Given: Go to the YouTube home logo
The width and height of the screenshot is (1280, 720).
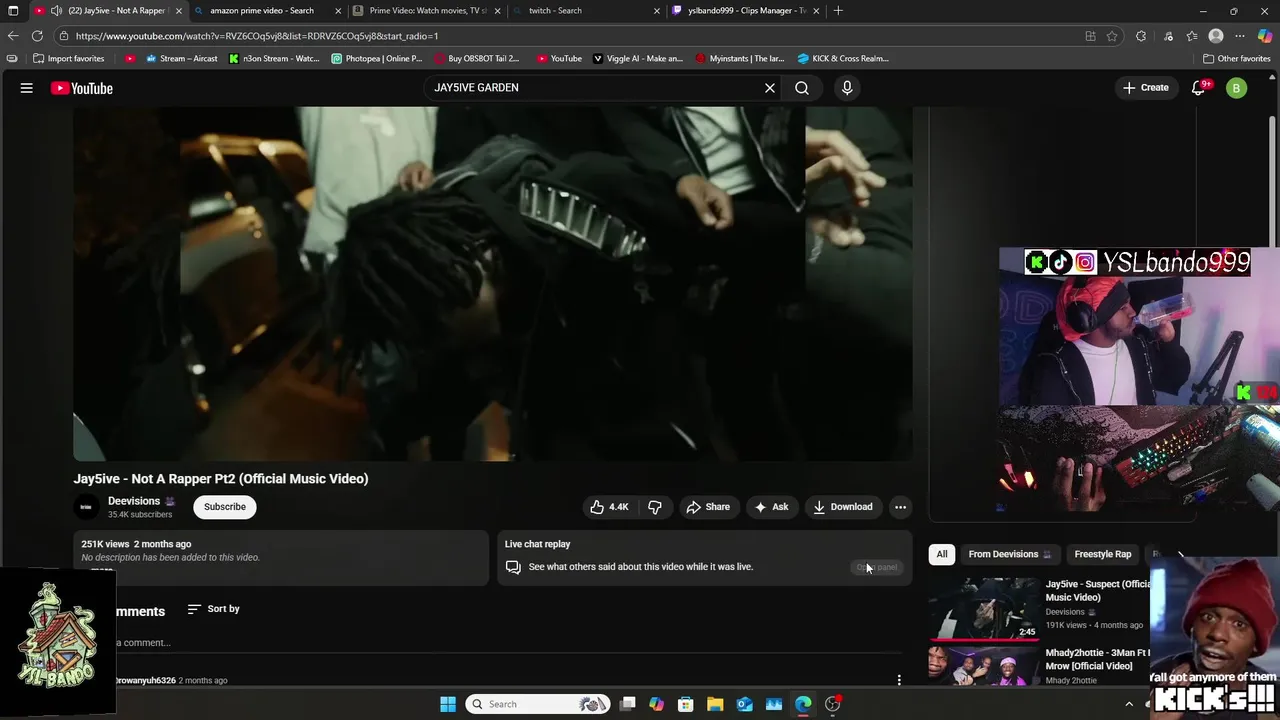Looking at the screenshot, I should pos(82,88).
